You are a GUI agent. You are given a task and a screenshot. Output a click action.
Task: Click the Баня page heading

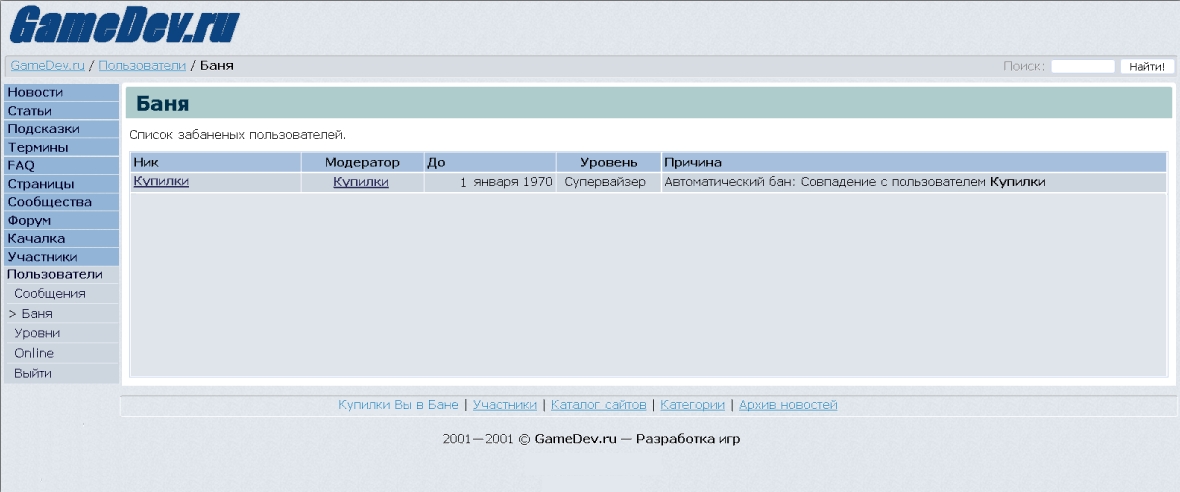click(163, 104)
